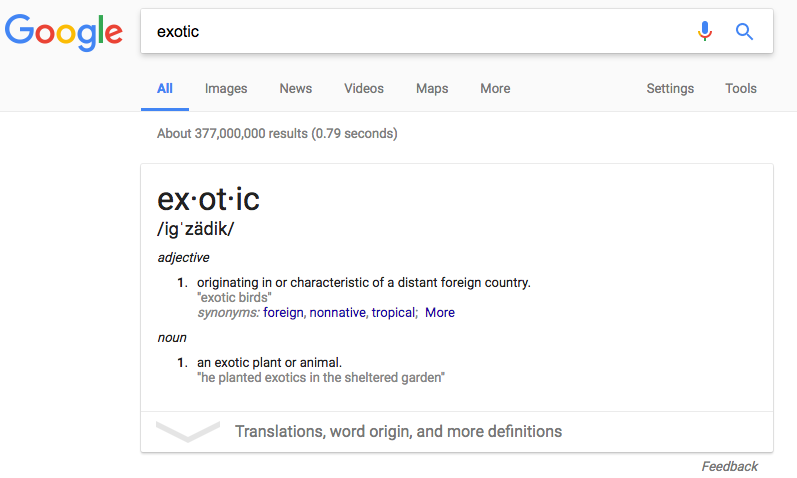This screenshot has width=797, height=478.
Task: Select the All results tab
Action: tap(165, 88)
